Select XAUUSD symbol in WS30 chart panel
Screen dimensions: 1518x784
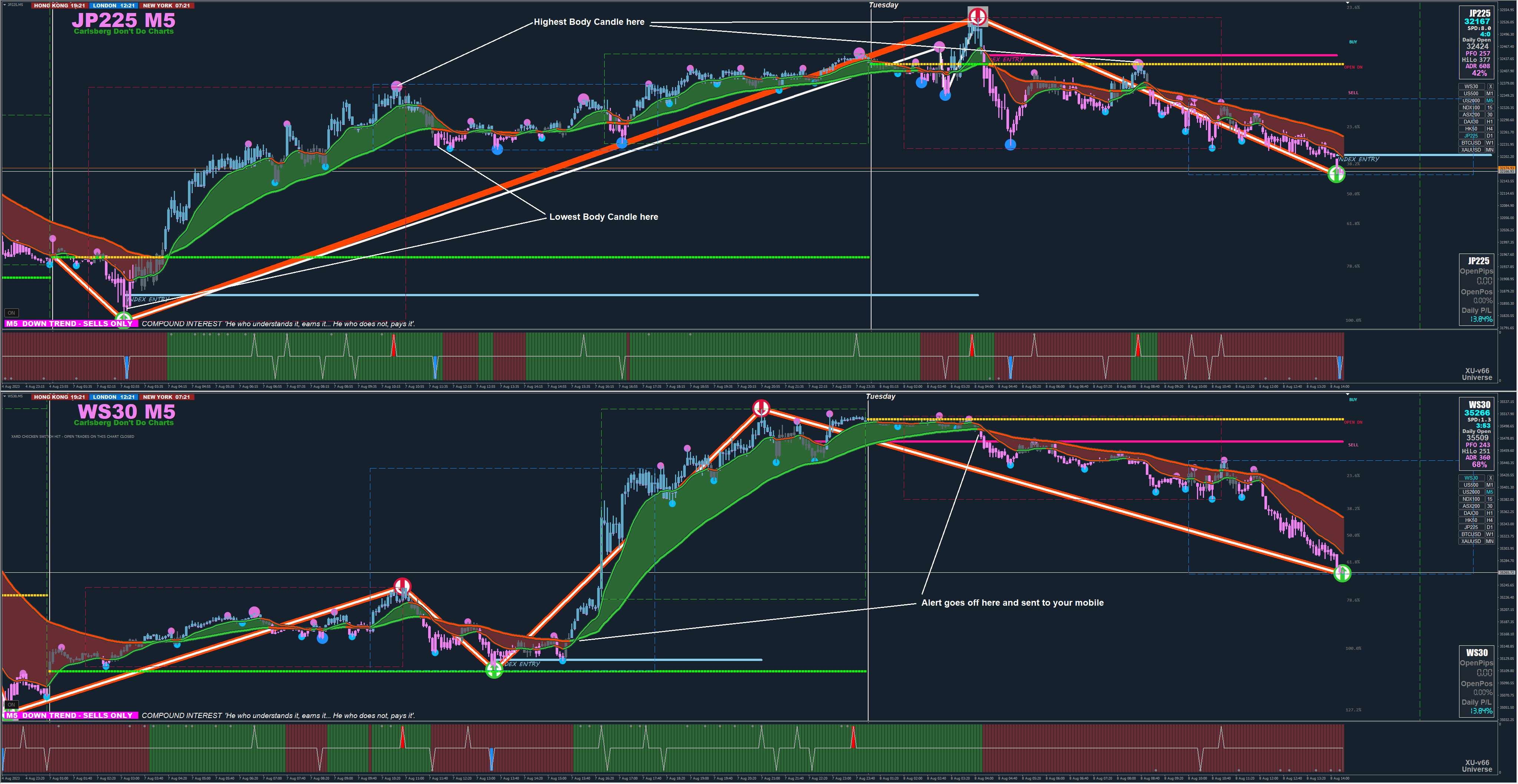[x=1471, y=542]
